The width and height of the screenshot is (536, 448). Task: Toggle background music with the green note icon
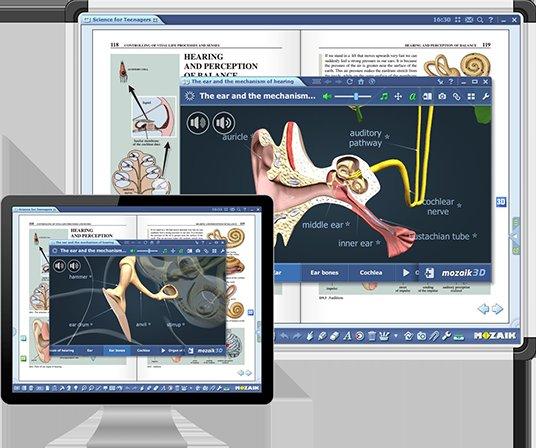click(384, 97)
